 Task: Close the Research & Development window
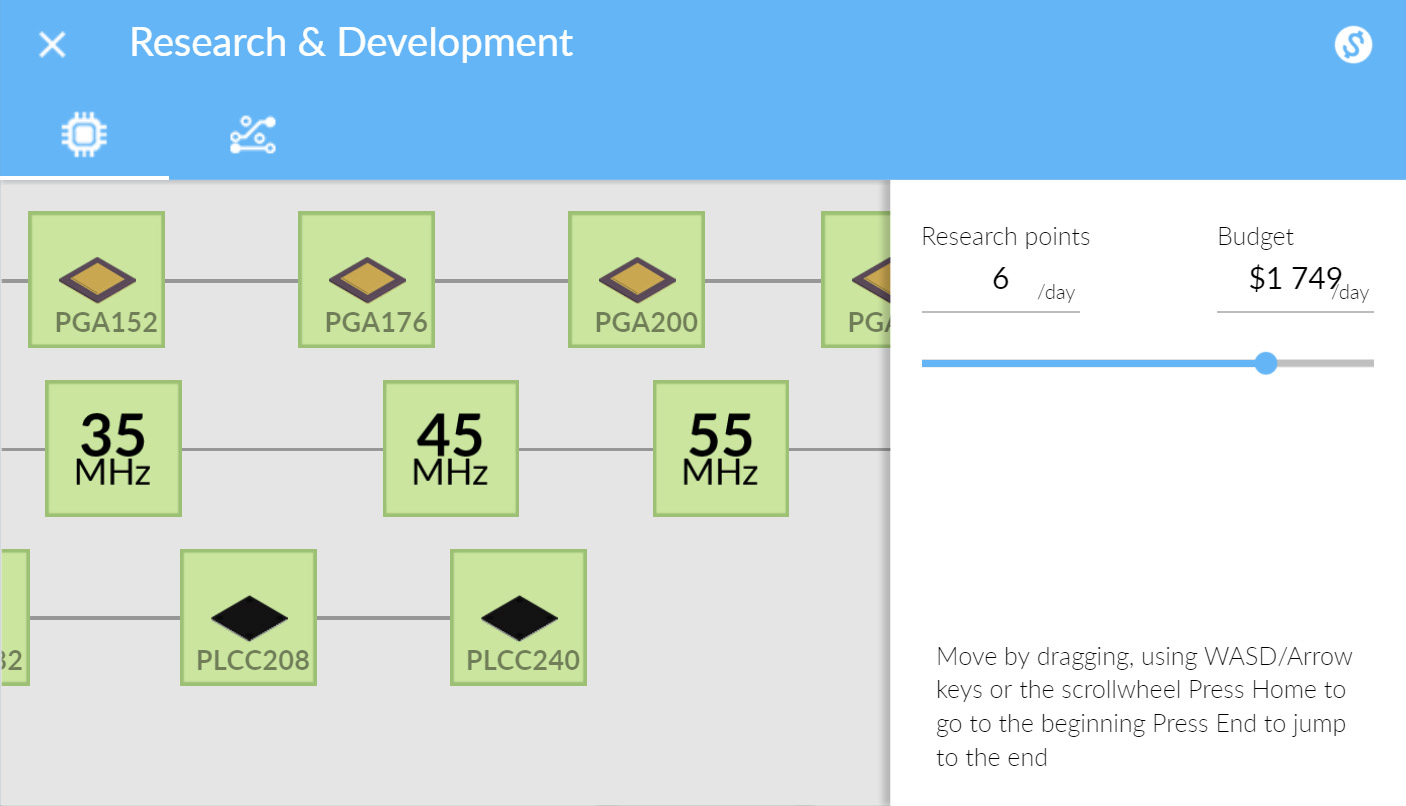[x=52, y=44]
